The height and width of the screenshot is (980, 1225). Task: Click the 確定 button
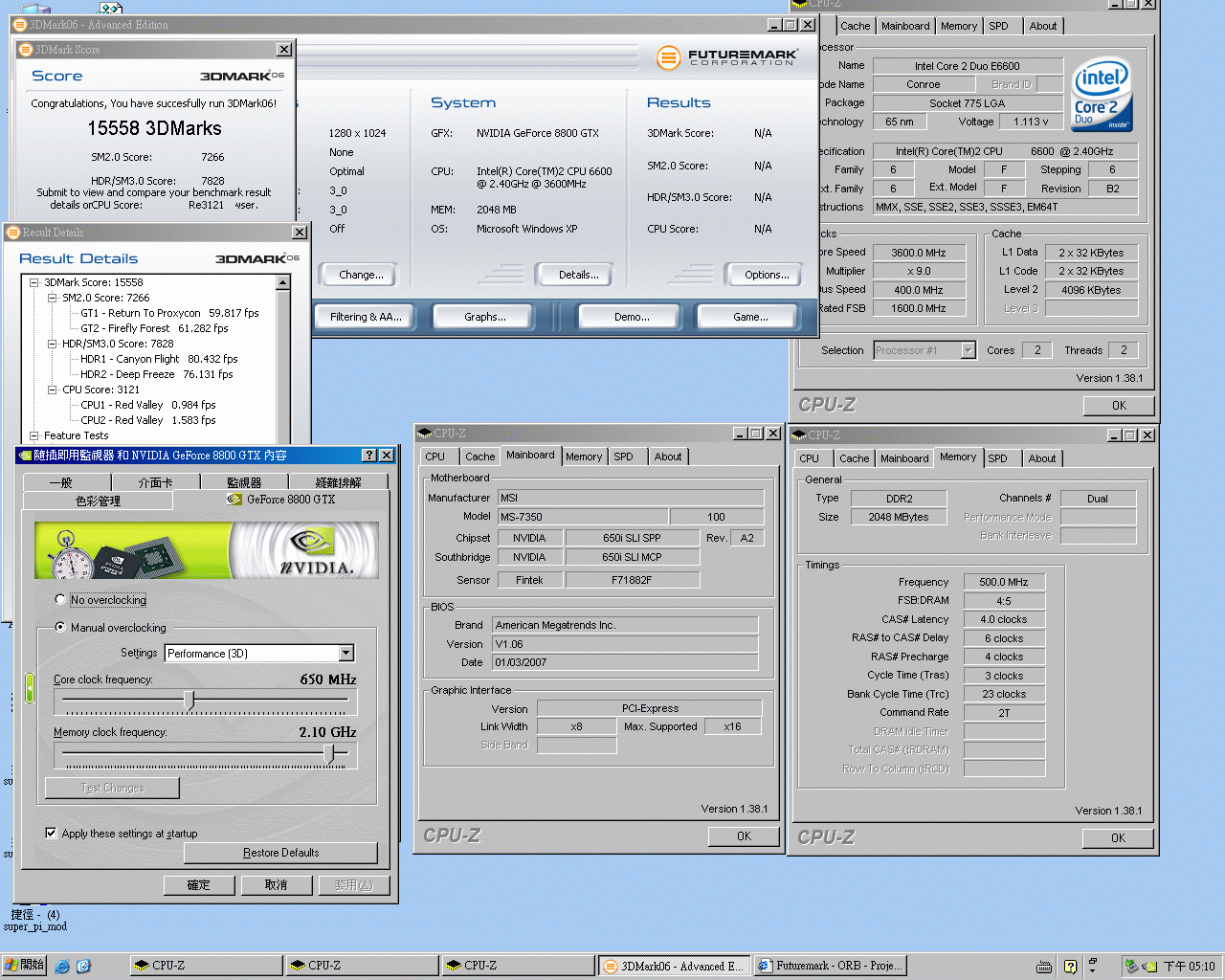pos(199,885)
